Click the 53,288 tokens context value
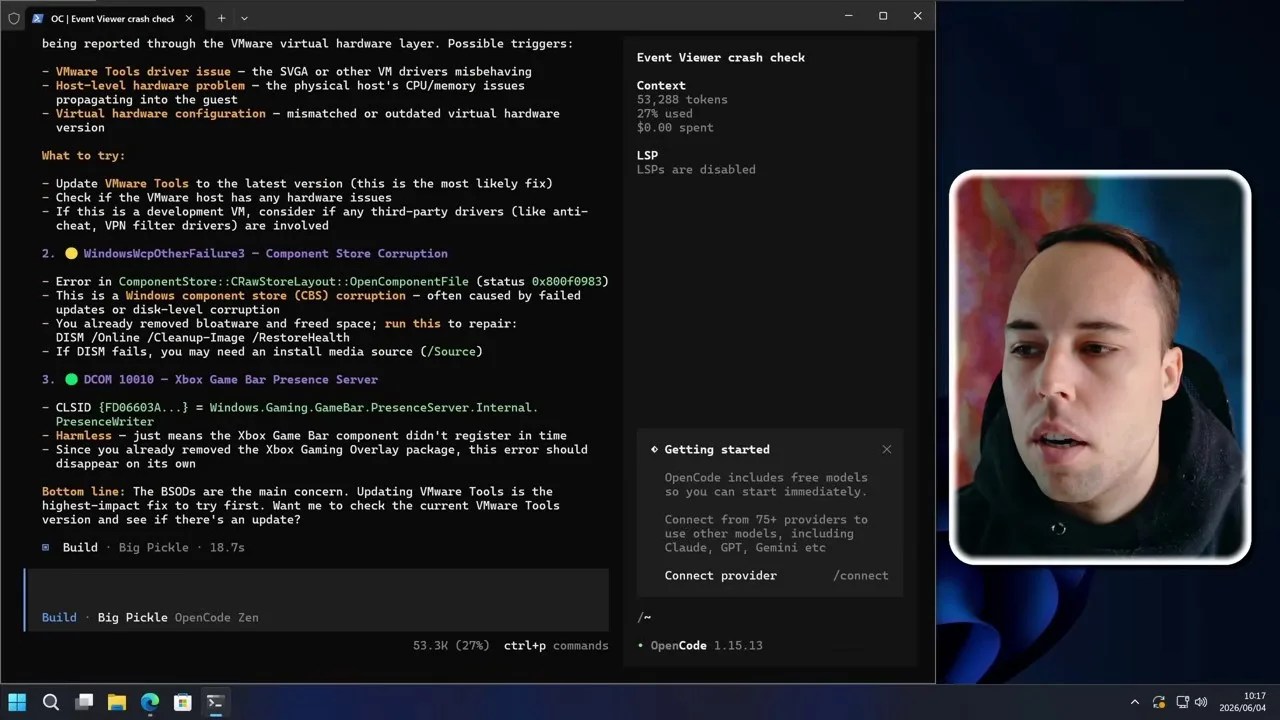The width and height of the screenshot is (1280, 720). [x=682, y=99]
